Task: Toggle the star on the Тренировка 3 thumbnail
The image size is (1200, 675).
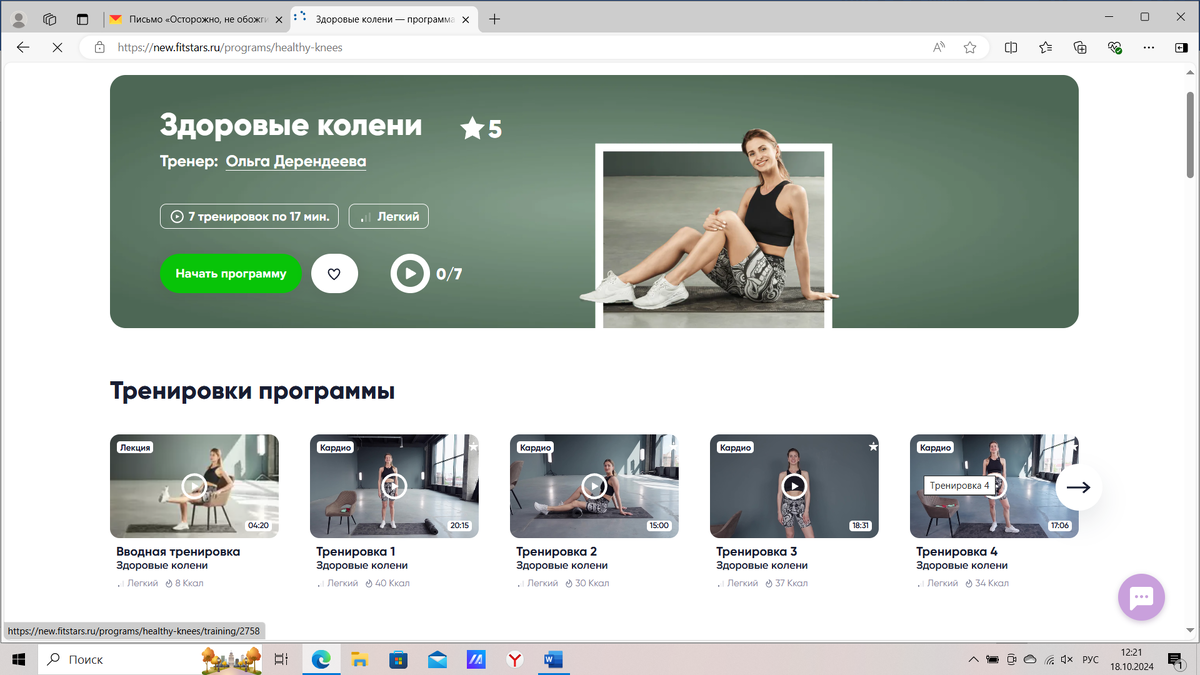Action: coord(872,447)
